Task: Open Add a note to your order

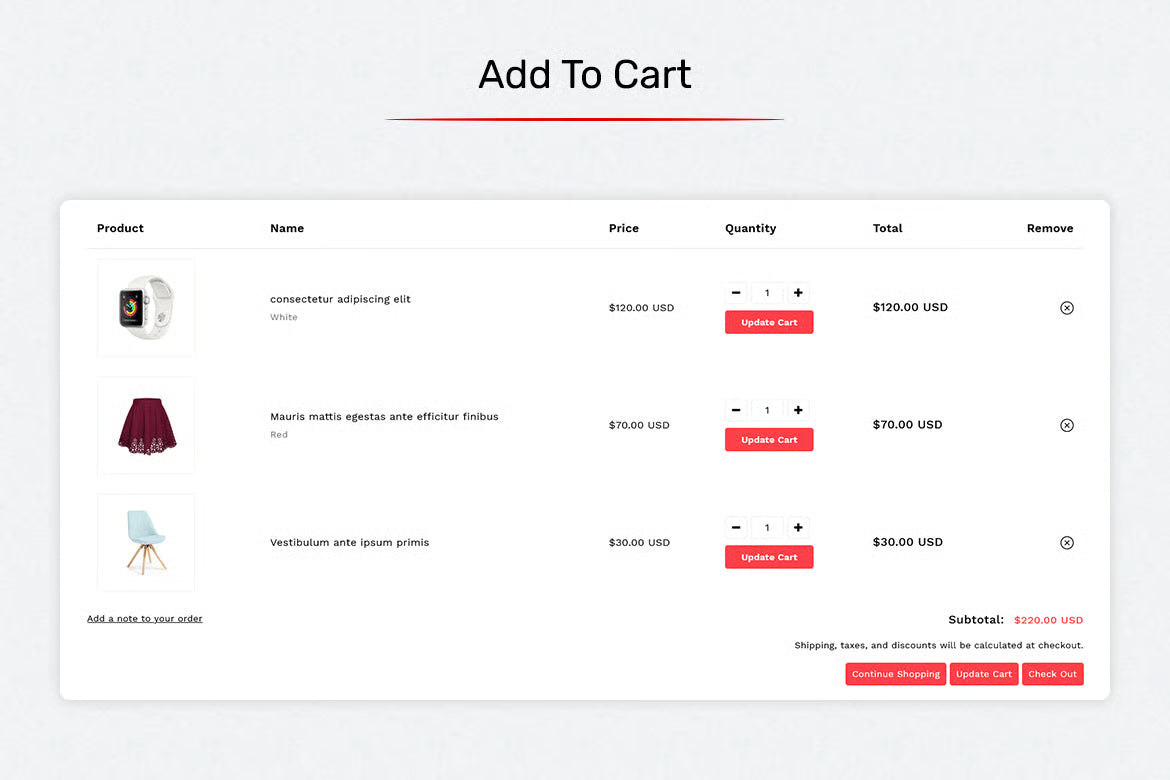Action: coord(144,618)
